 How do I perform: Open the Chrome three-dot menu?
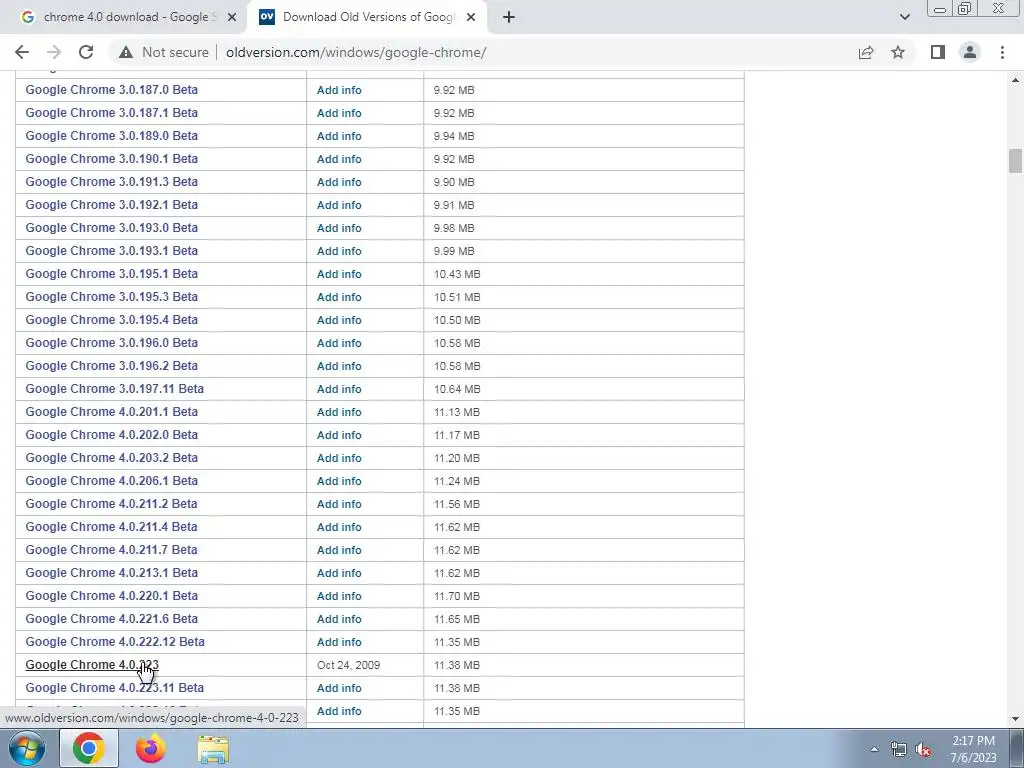(1002, 52)
